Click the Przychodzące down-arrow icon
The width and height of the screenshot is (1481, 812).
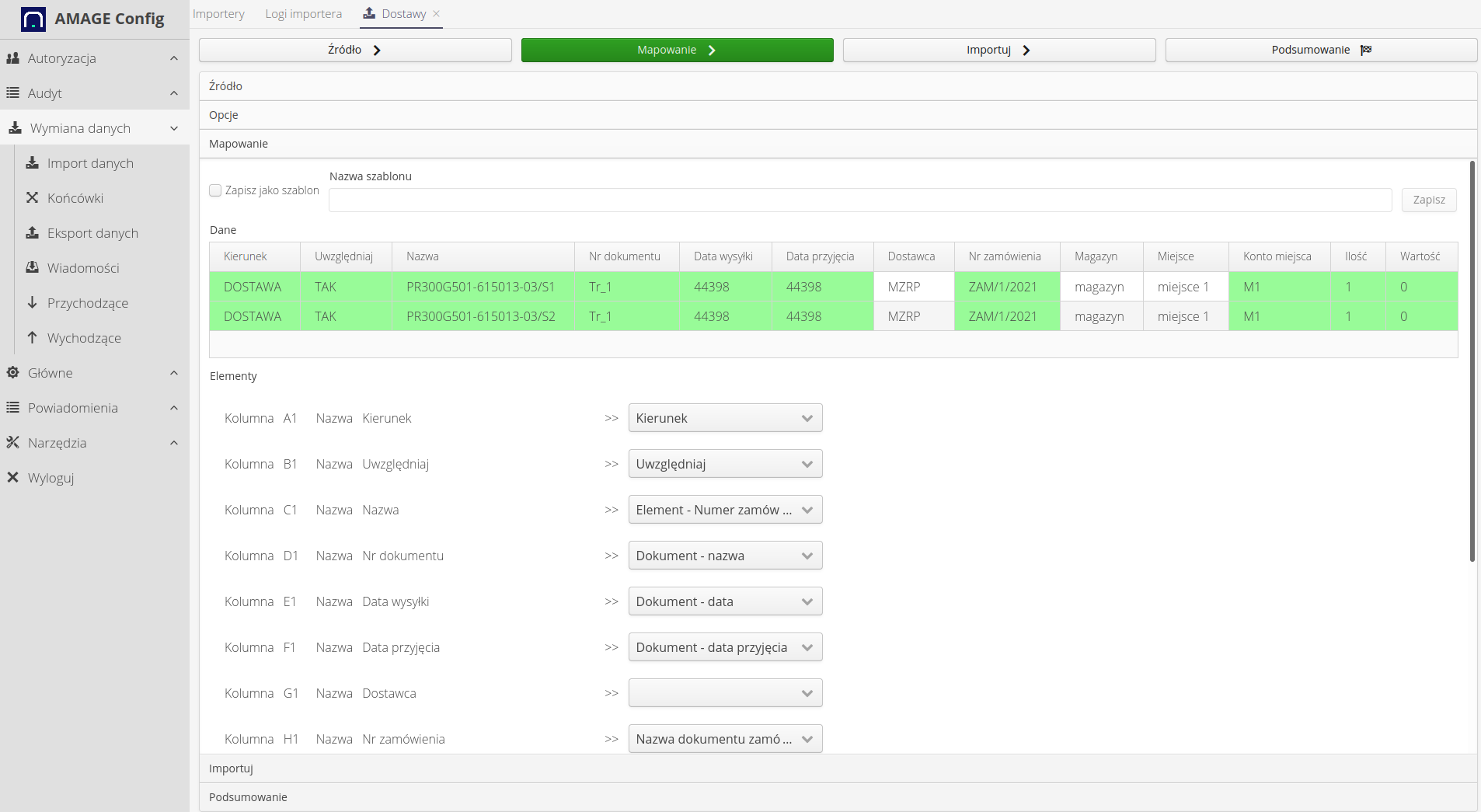click(x=33, y=303)
